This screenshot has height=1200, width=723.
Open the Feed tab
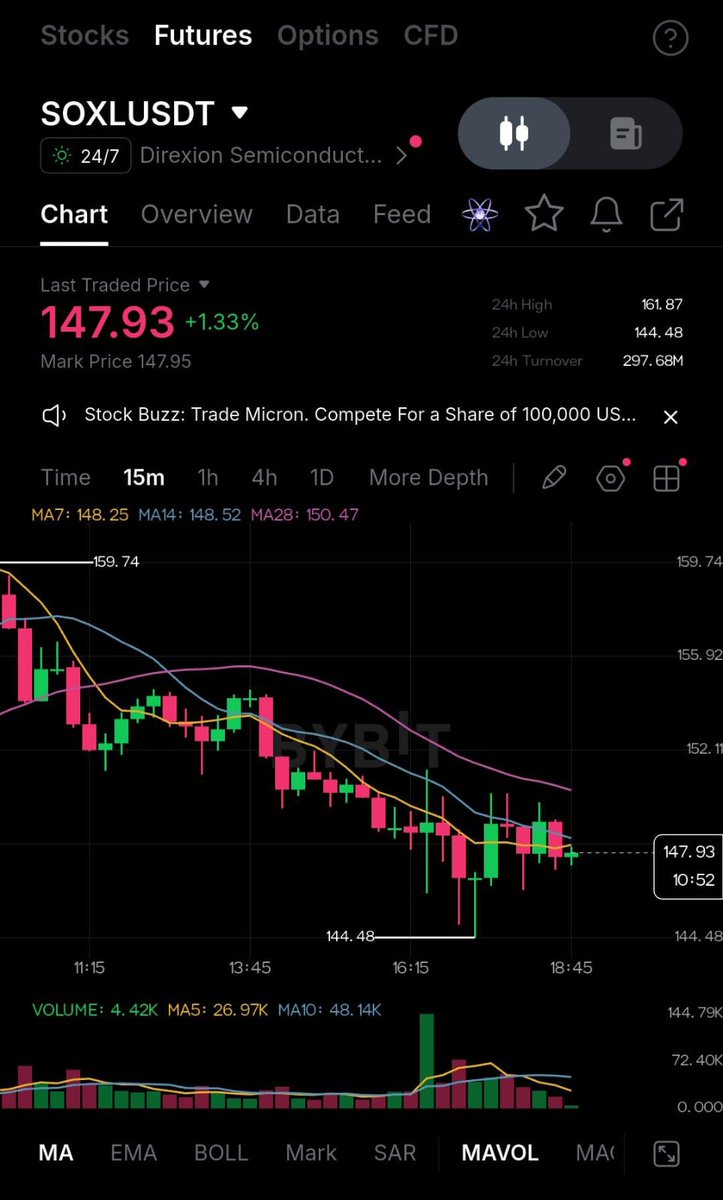(x=402, y=214)
